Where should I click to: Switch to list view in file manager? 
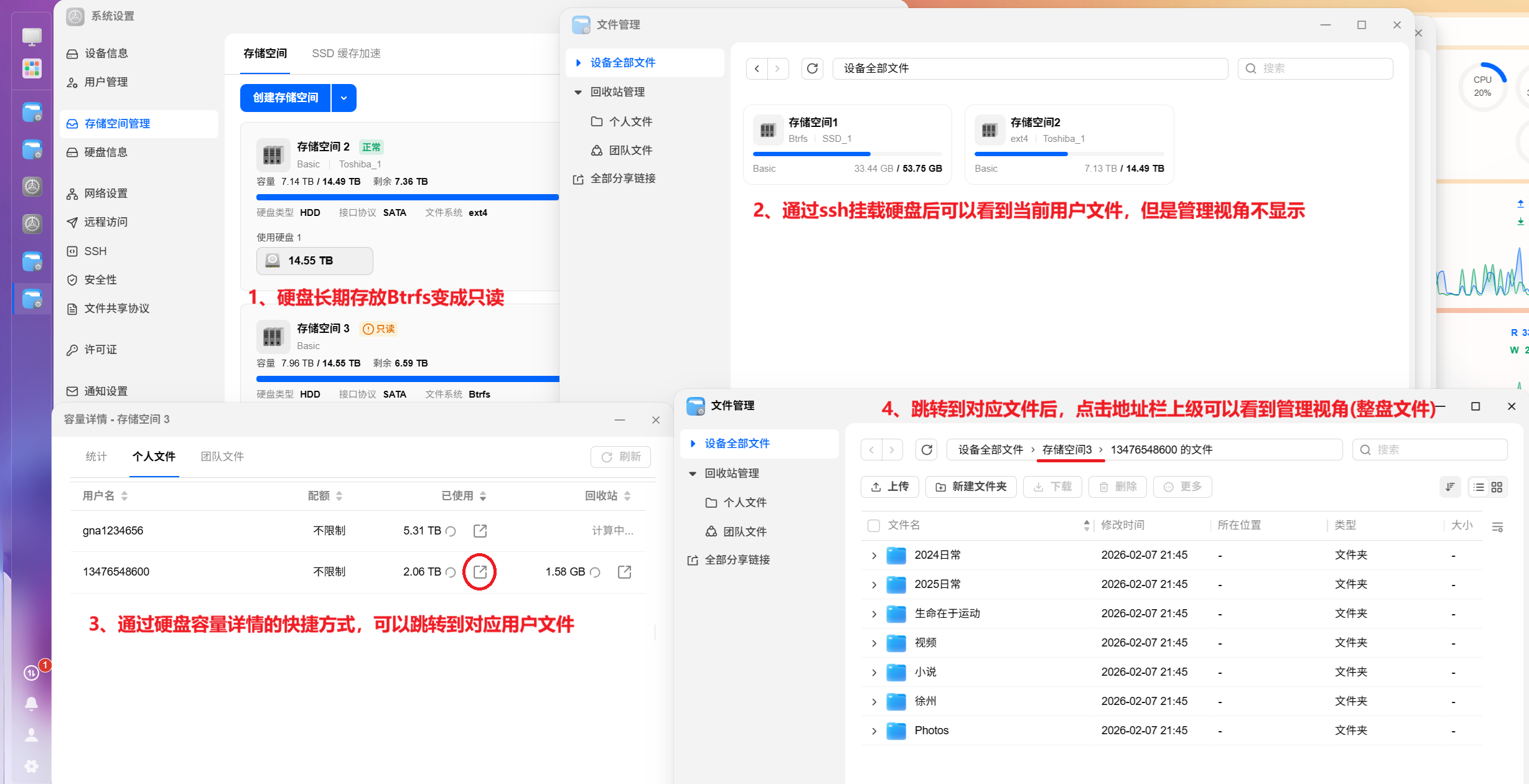click(1479, 487)
